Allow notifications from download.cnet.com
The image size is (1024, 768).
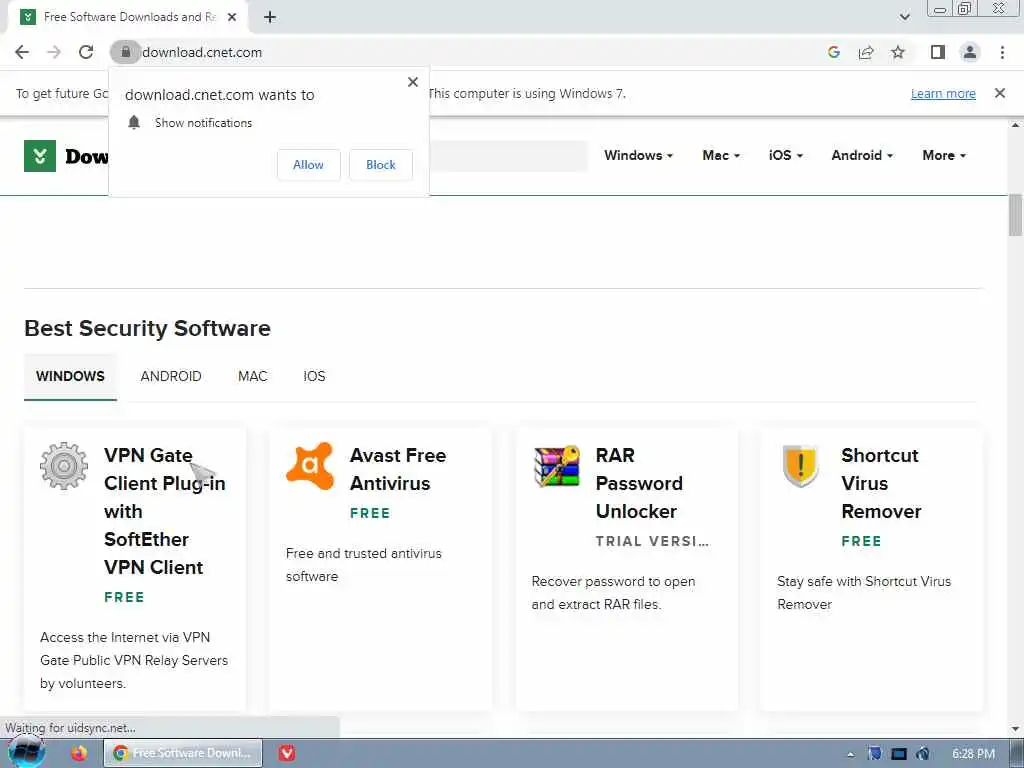tap(308, 165)
